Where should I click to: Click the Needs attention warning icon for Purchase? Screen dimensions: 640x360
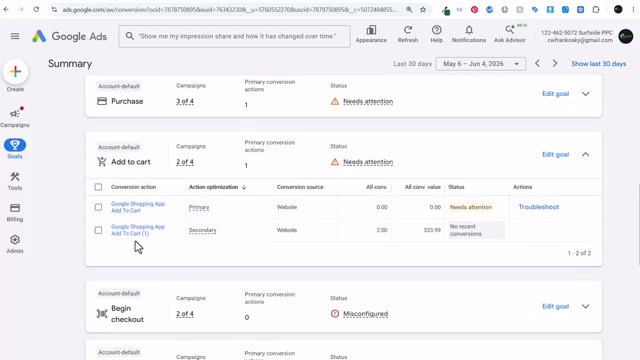(335, 101)
